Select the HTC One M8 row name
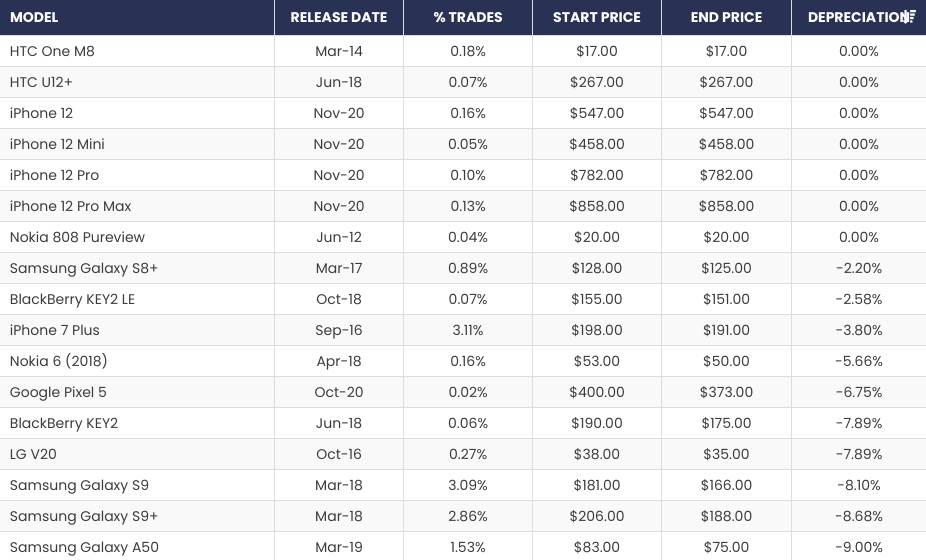Image resolution: width=926 pixels, height=560 pixels. 52,51
